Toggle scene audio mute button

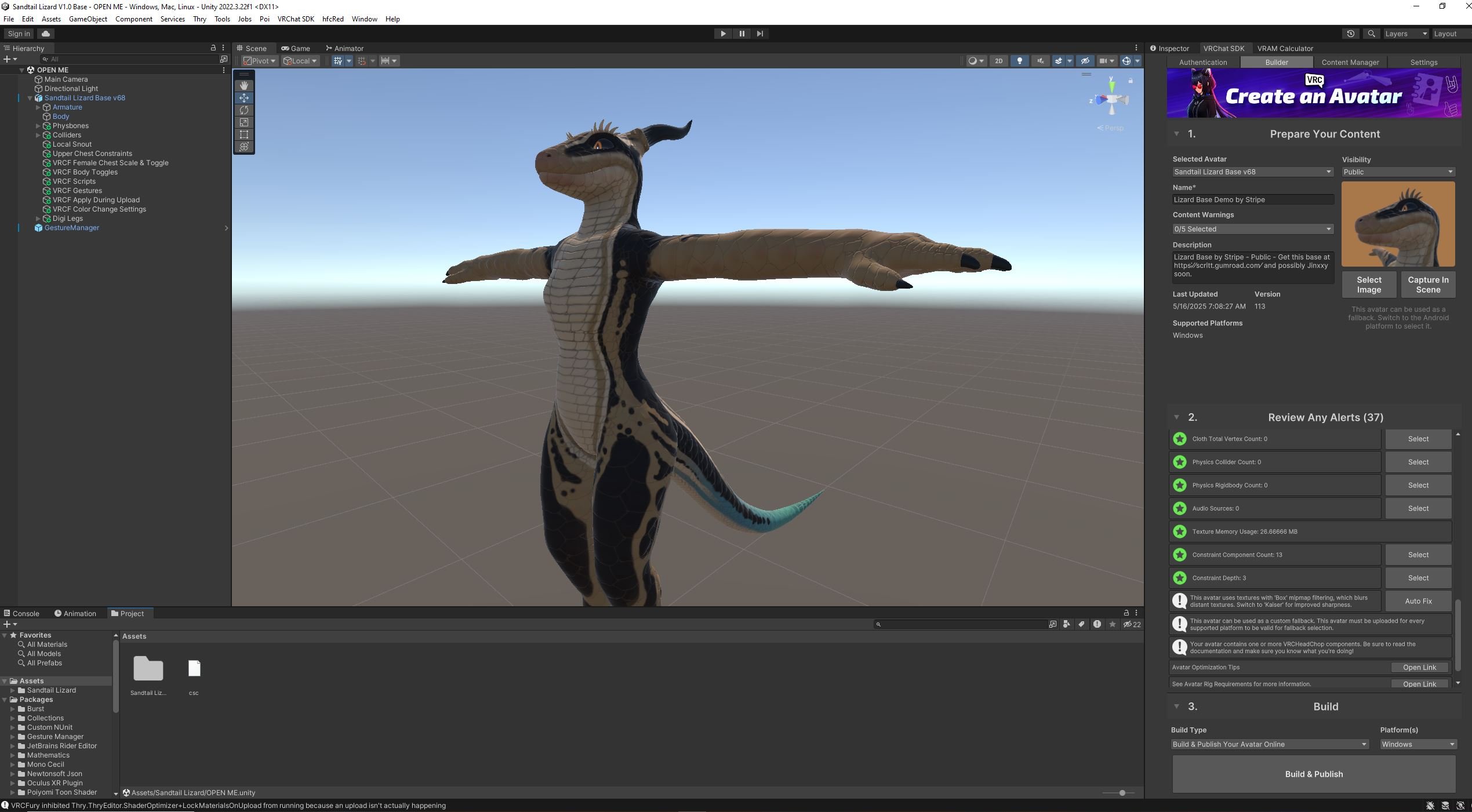click(x=1040, y=61)
